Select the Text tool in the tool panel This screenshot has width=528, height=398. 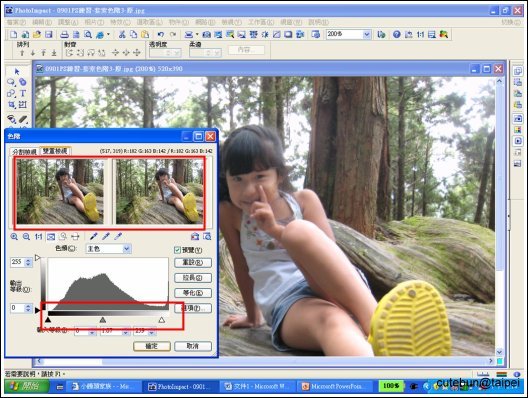23,93
